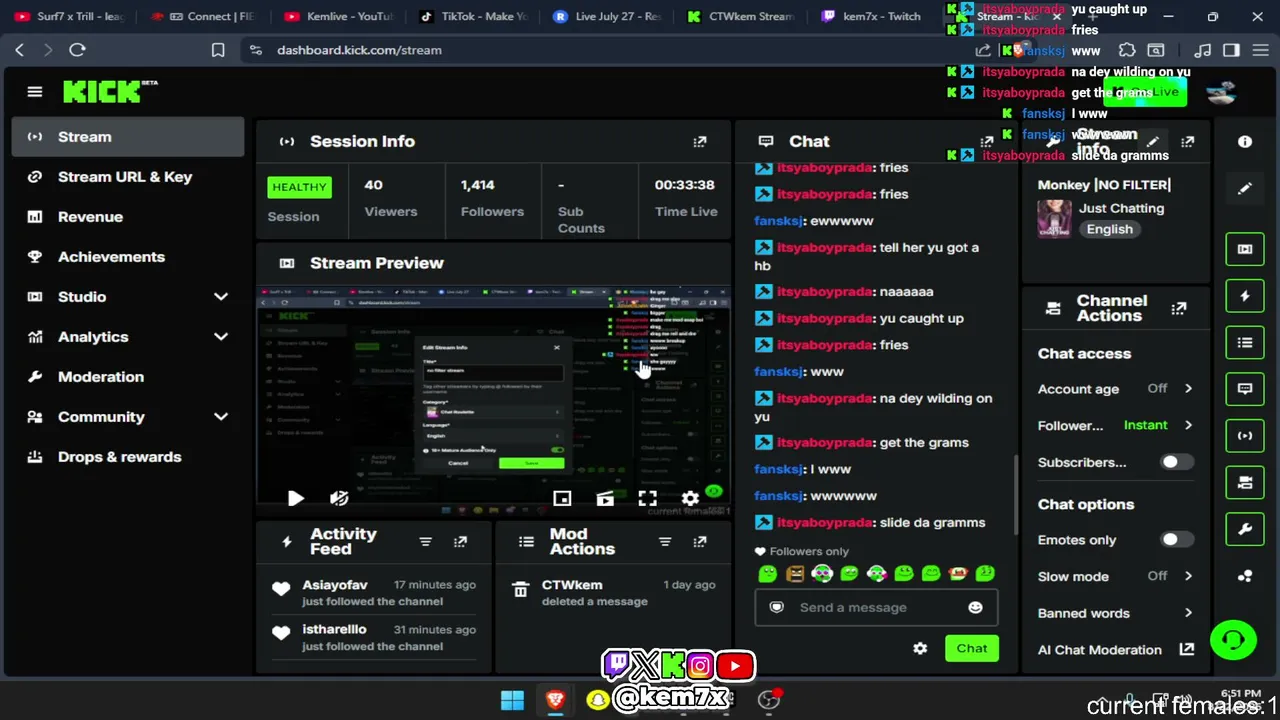1280x720 pixels.
Task: Pop out the Chat panel
Action: click(987, 142)
